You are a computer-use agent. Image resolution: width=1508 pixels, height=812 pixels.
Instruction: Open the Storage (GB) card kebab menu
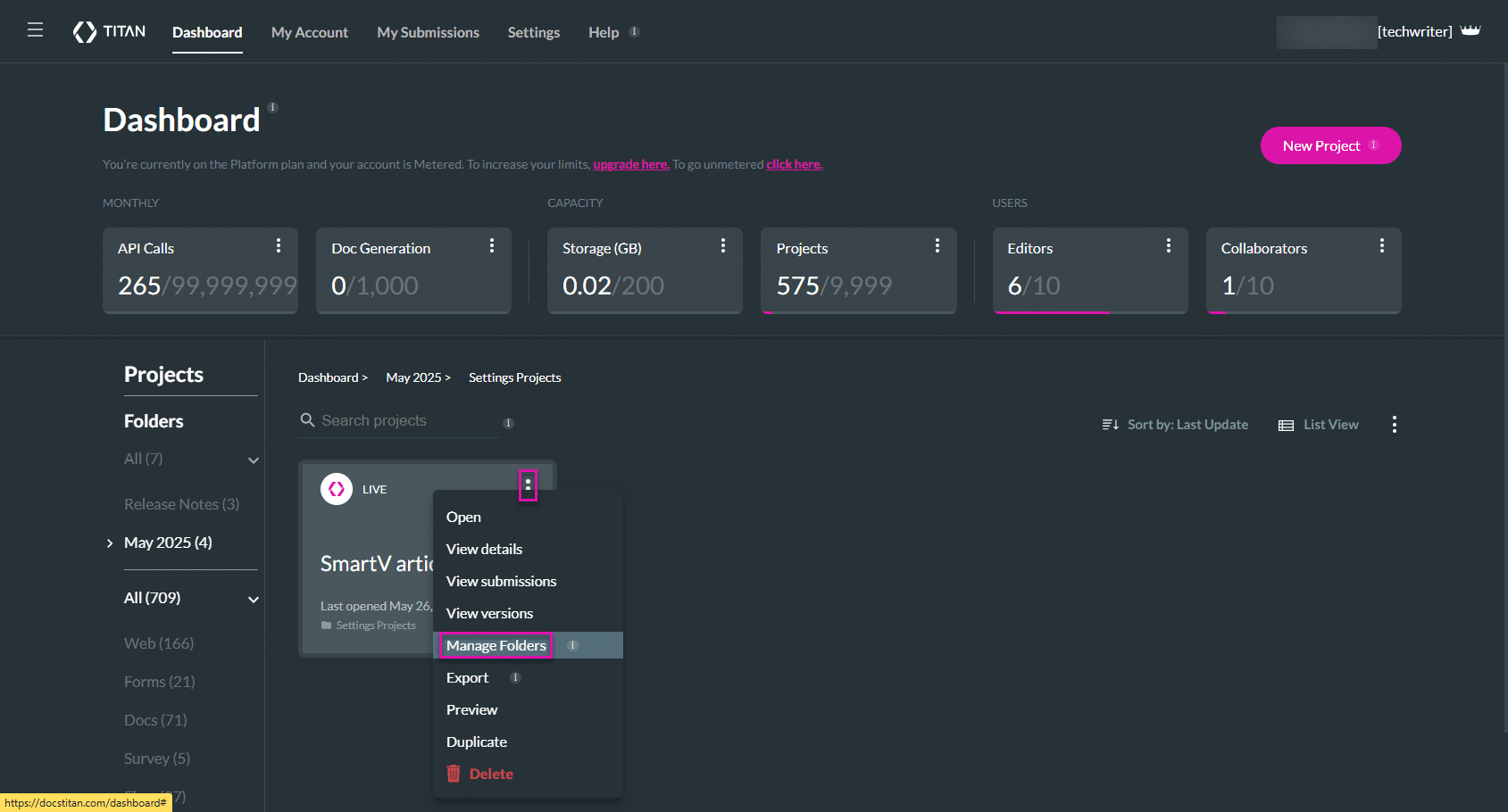[723, 245]
